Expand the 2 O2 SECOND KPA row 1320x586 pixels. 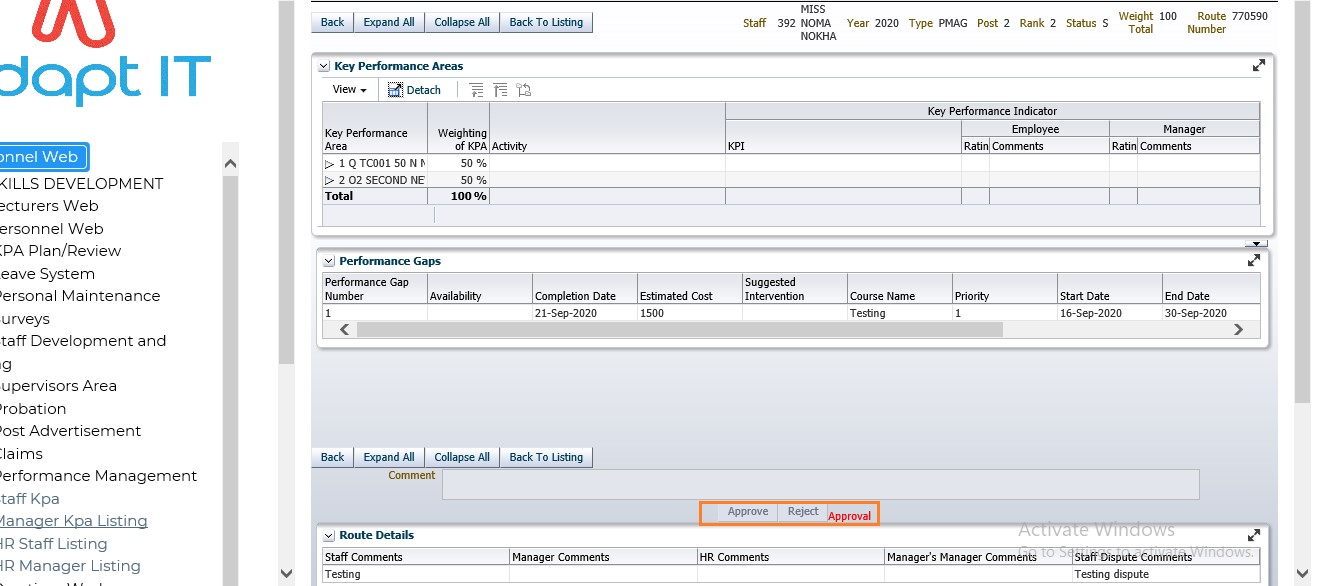pyautogui.click(x=330, y=180)
